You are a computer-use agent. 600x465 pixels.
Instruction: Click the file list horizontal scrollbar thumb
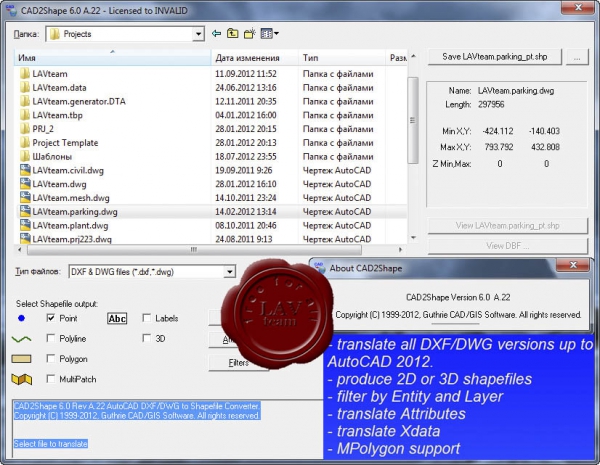pos(194,250)
